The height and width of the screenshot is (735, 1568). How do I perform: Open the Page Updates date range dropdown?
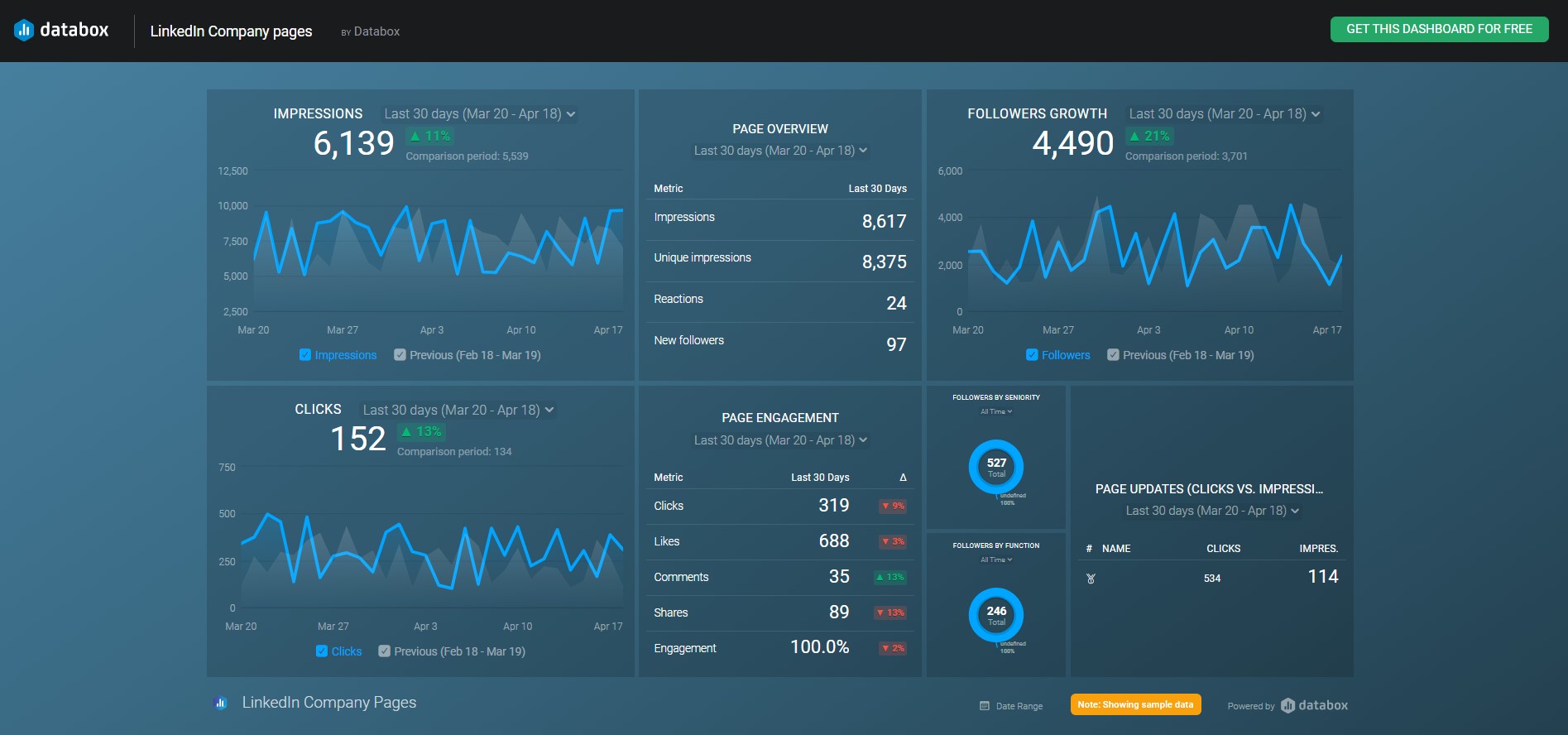(1212, 511)
